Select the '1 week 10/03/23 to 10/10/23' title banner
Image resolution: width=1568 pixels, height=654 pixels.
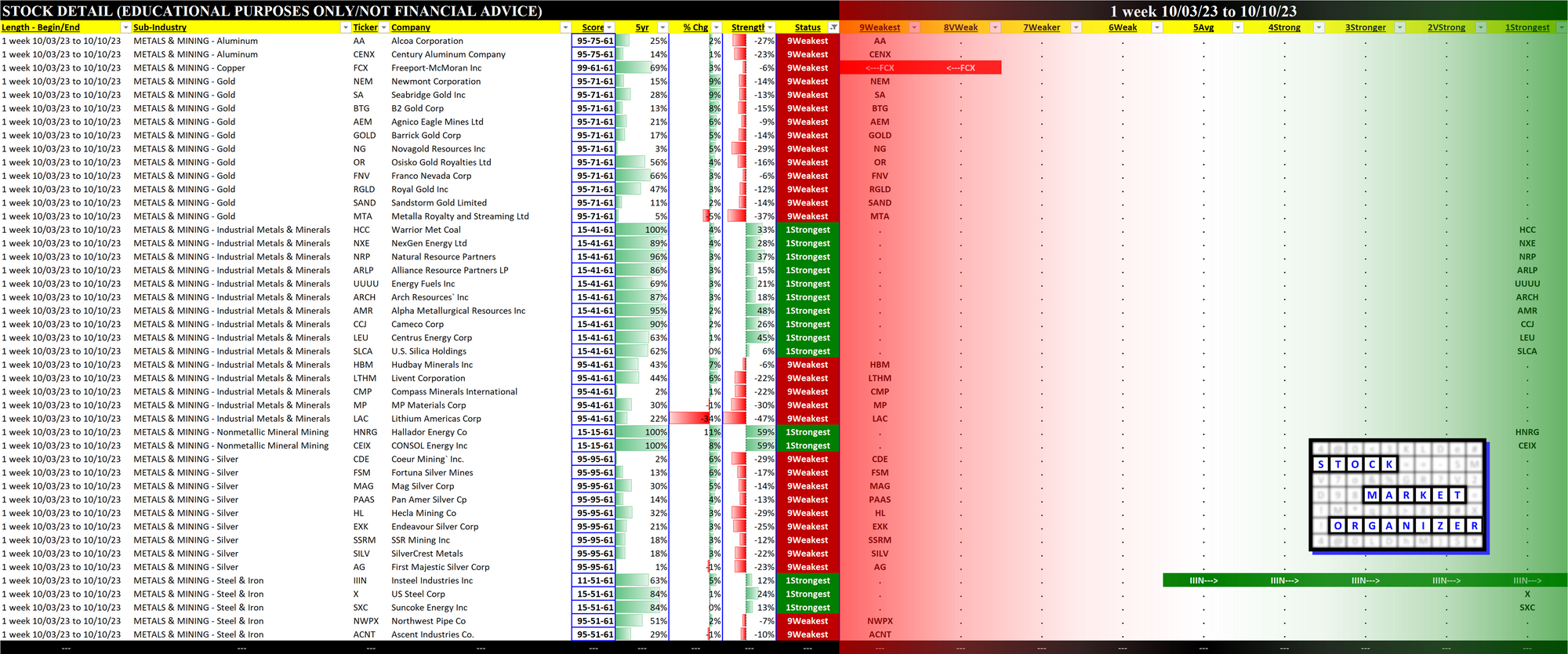[1203, 11]
